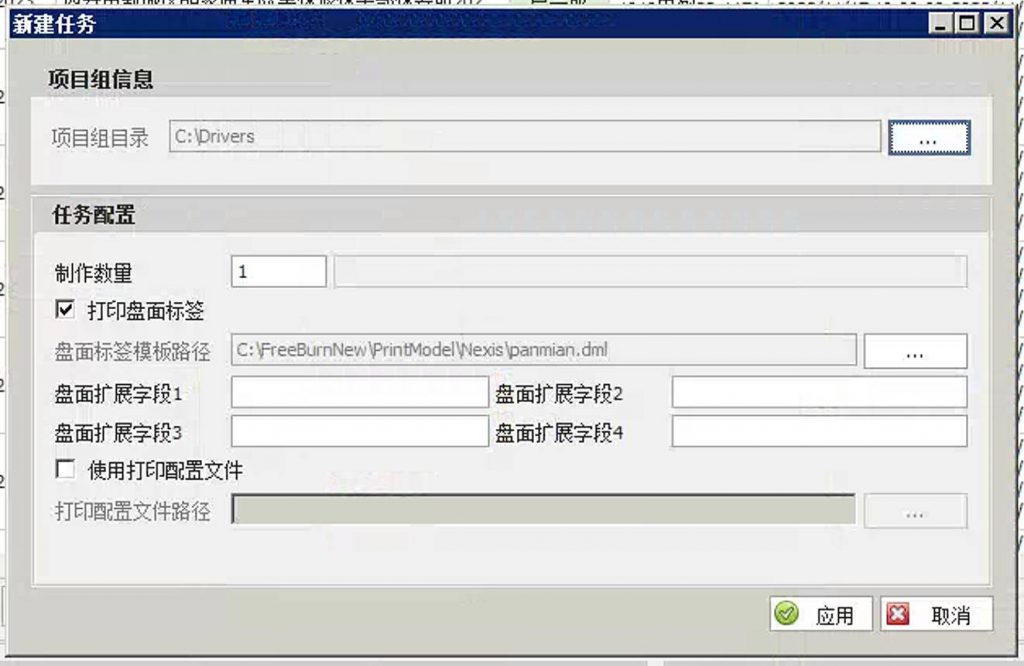
Task: Click the red X icon on 取消
Action: coord(898,614)
